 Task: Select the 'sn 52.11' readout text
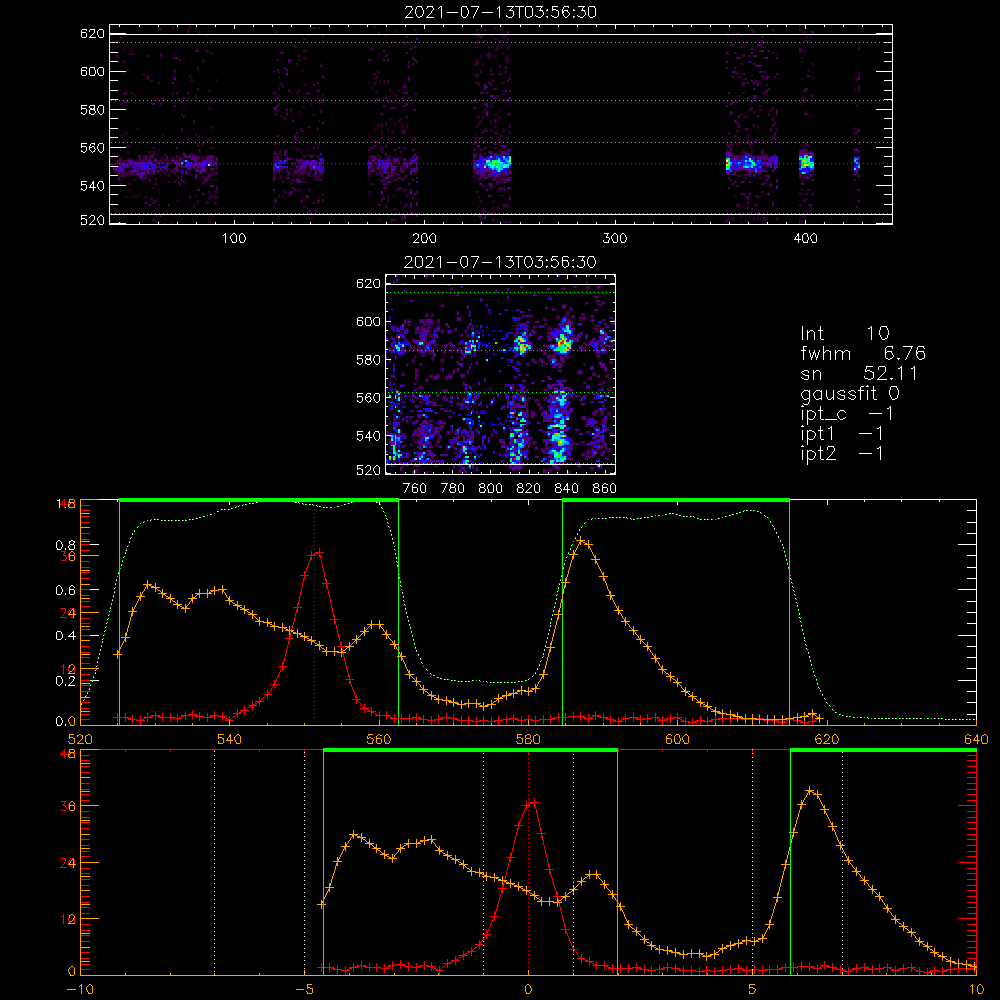(x=859, y=373)
